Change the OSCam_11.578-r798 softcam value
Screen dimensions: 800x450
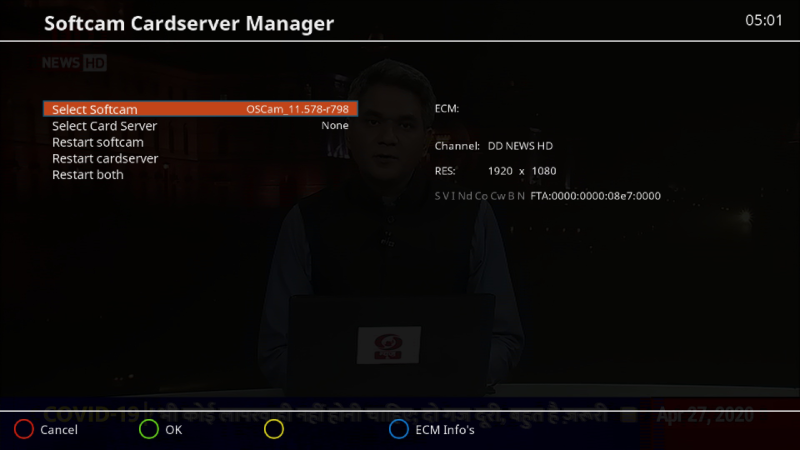click(297, 109)
